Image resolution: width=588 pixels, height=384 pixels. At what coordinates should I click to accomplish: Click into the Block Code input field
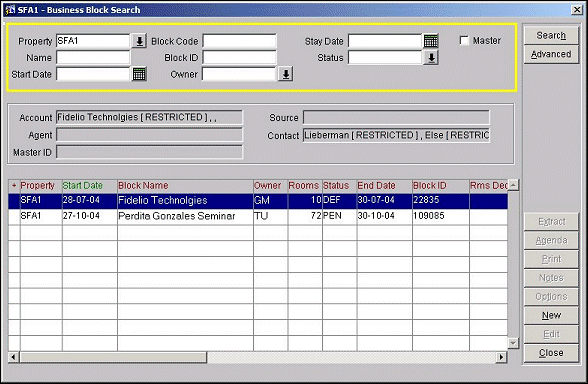[x=240, y=41]
